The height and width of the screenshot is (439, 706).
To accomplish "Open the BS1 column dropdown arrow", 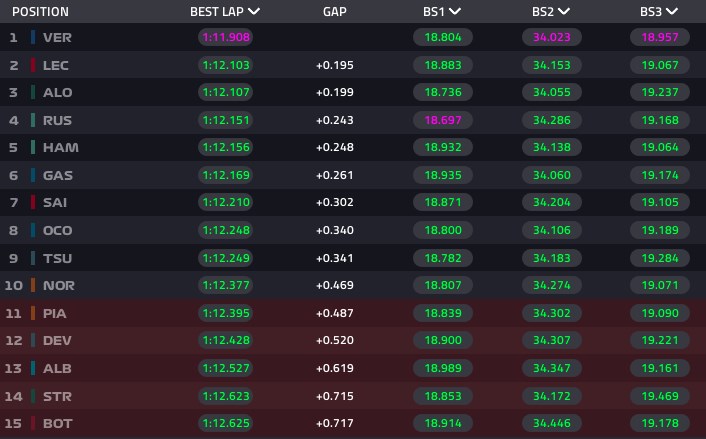I will coord(455,11).
